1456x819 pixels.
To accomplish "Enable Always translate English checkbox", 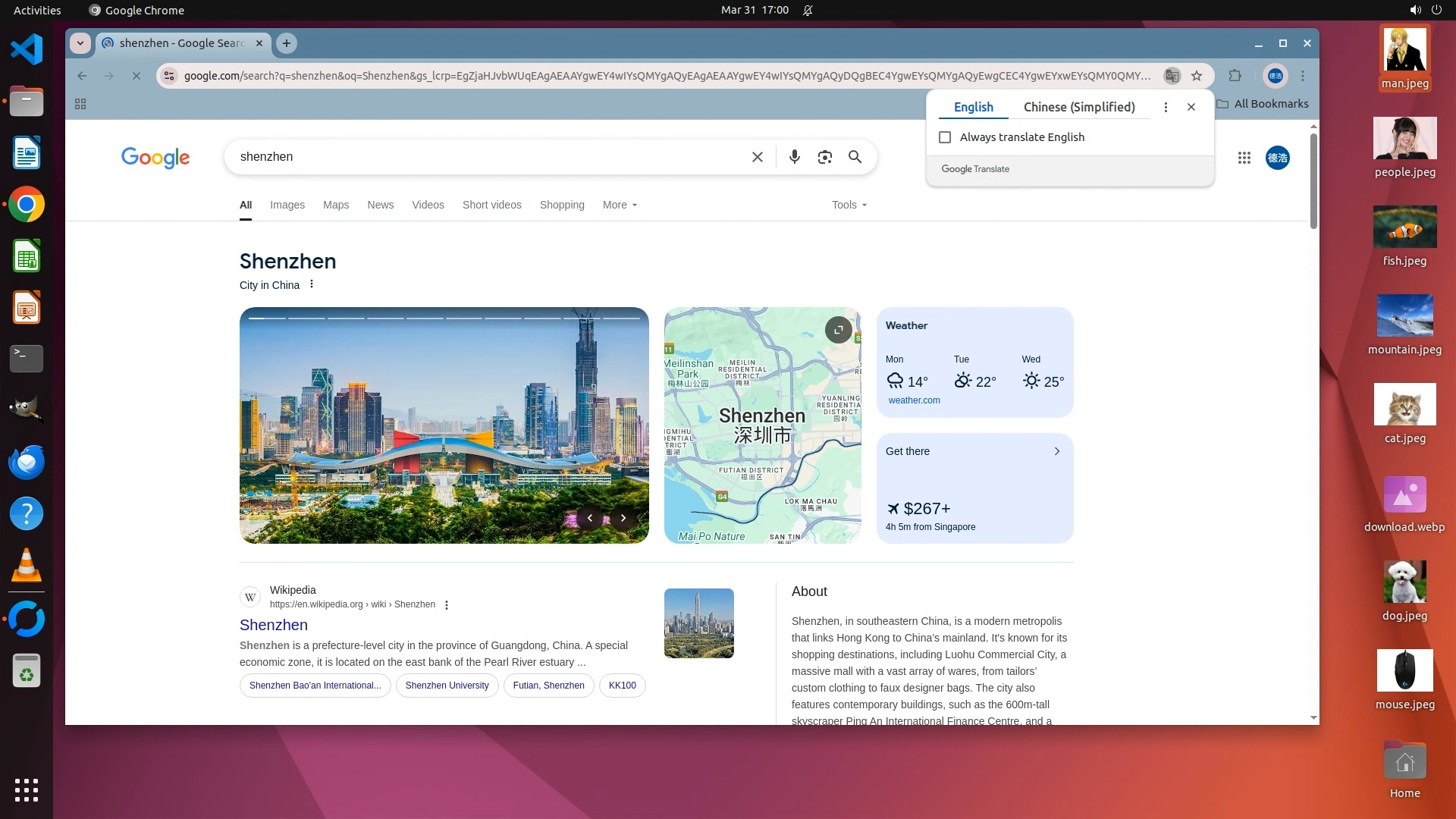I will coord(945,137).
